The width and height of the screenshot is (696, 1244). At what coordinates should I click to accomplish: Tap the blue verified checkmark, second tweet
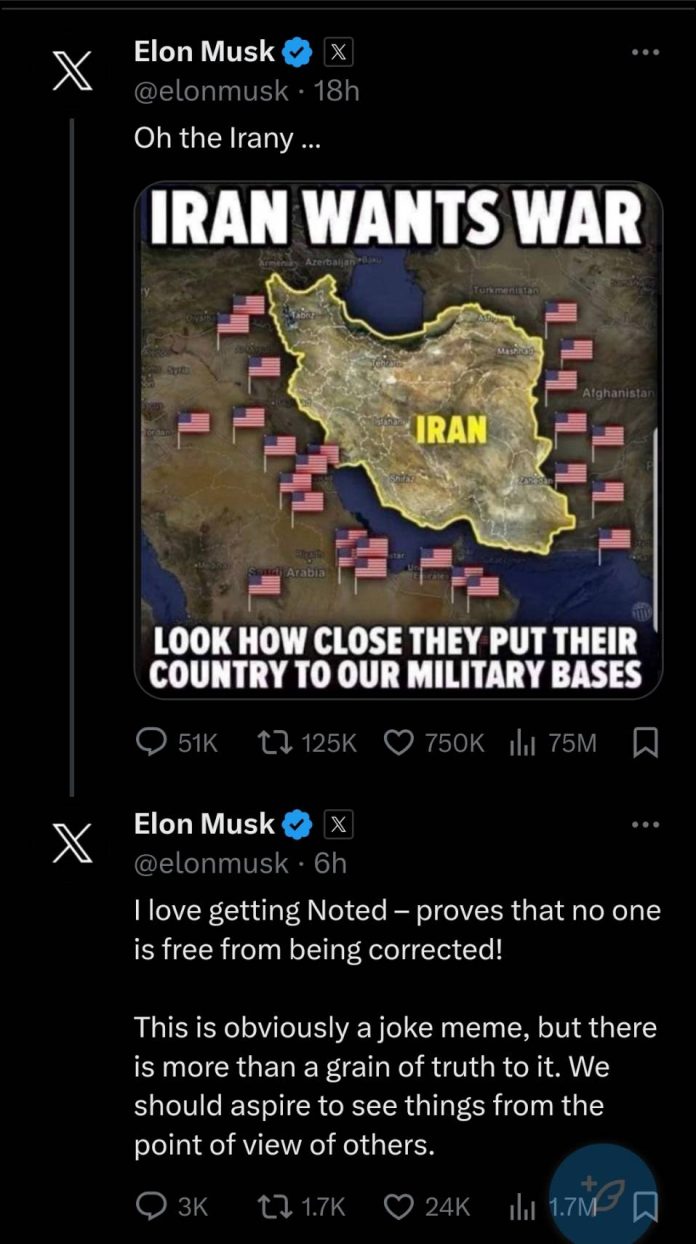(297, 824)
